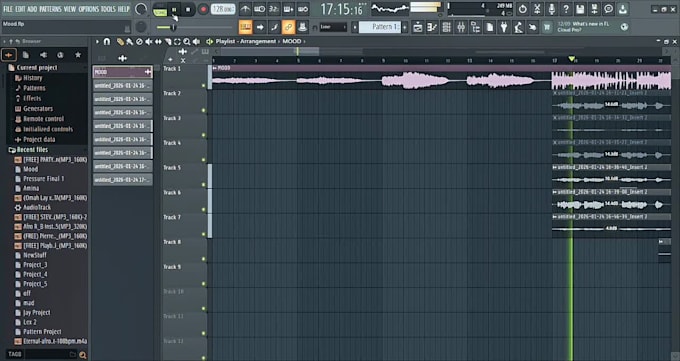This screenshot has height=361, width=680.
Task: Click the audio editor scissors icon
Action: coord(537,9)
